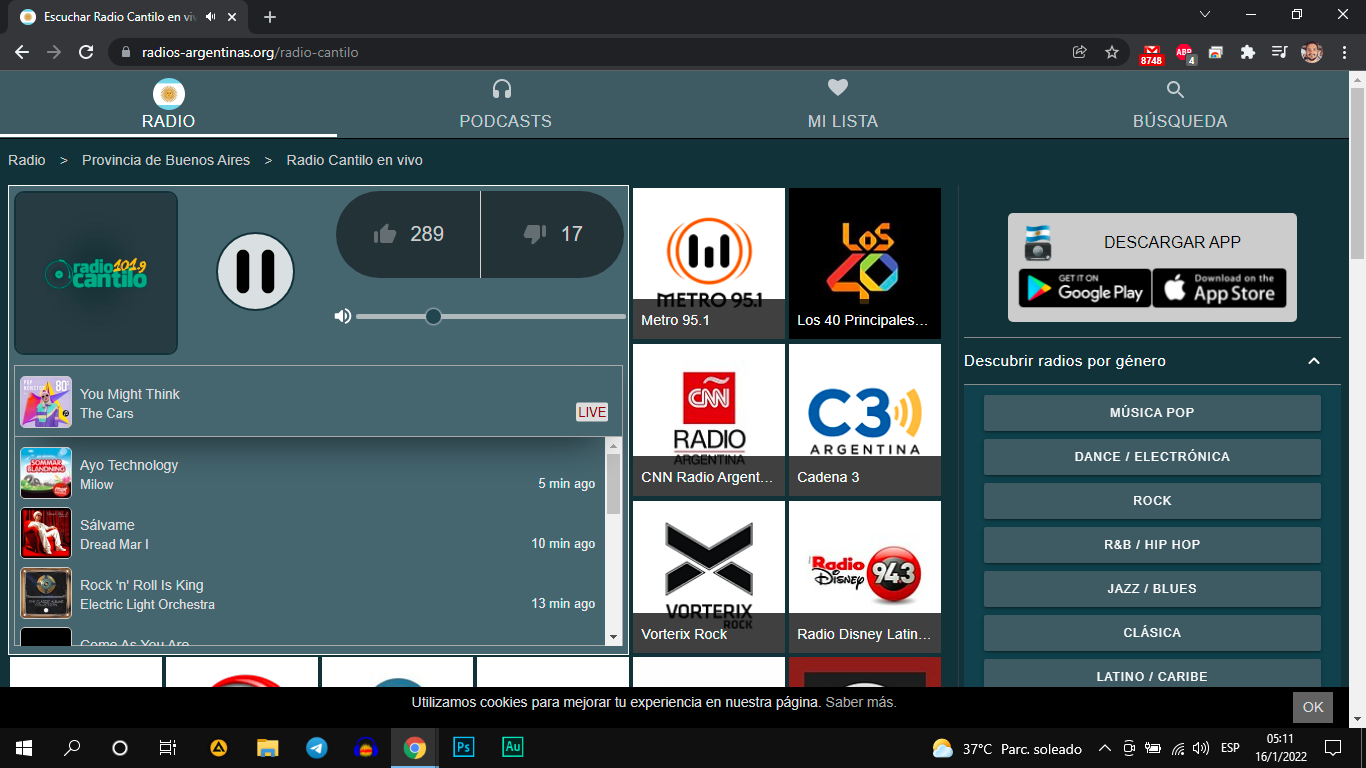
Task: Open the PODCASTS tab
Action: point(505,106)
